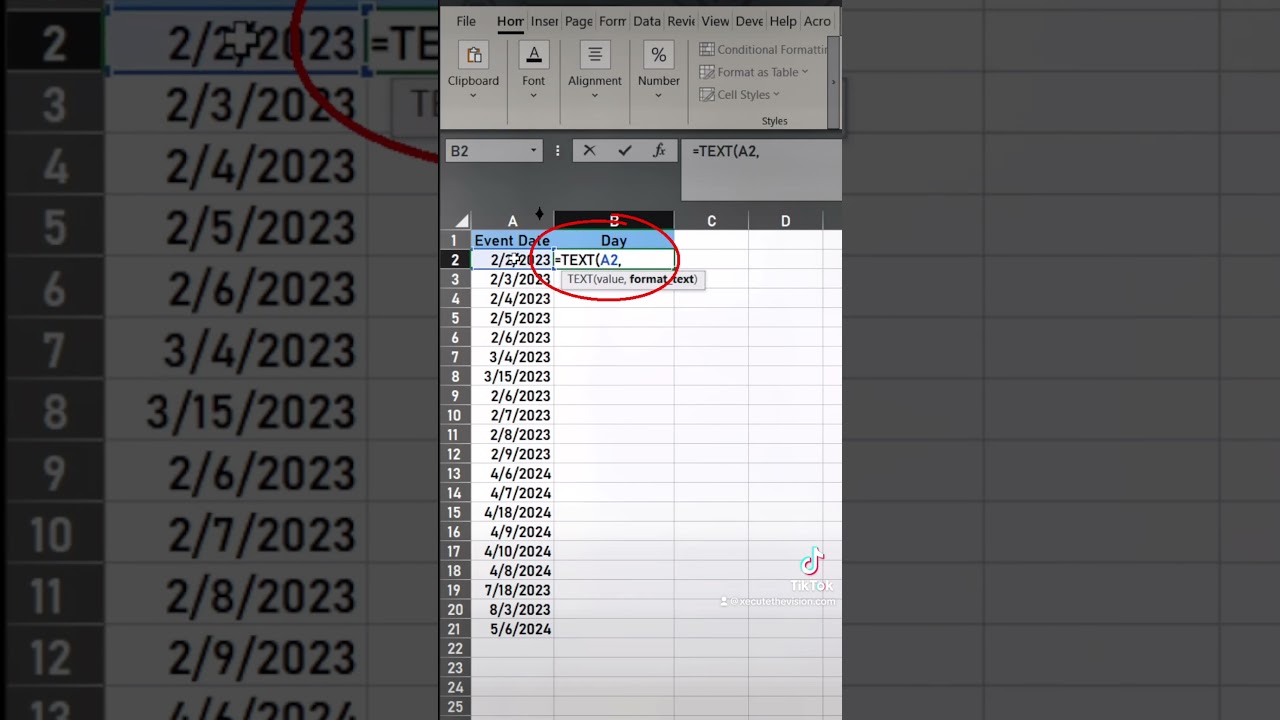Confirm formula entry with the checkmark icon
Image resolution: width=1280 pixels, height=720 pixels.
tap(624, 150)
